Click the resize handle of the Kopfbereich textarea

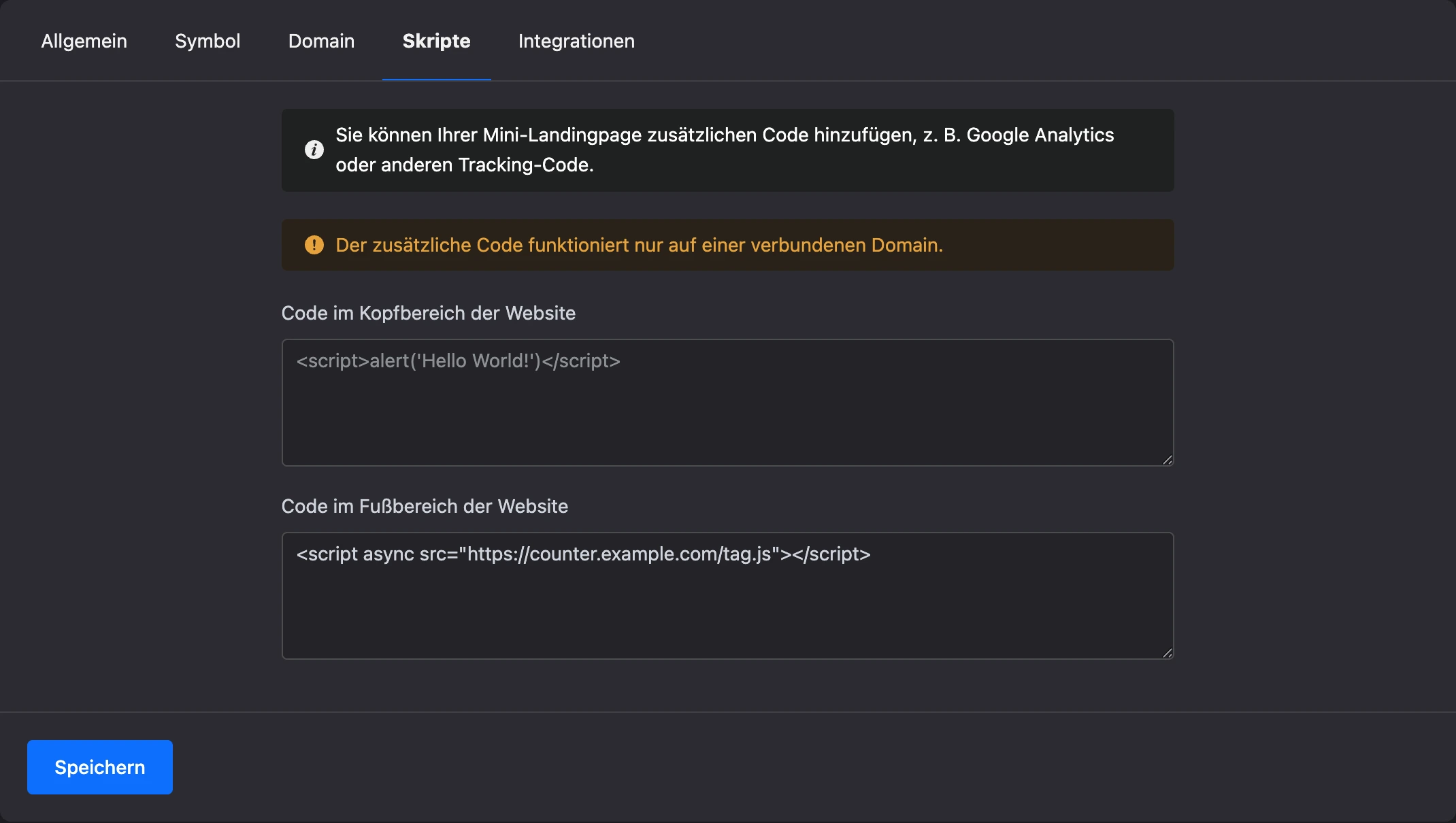(1167, 460)
